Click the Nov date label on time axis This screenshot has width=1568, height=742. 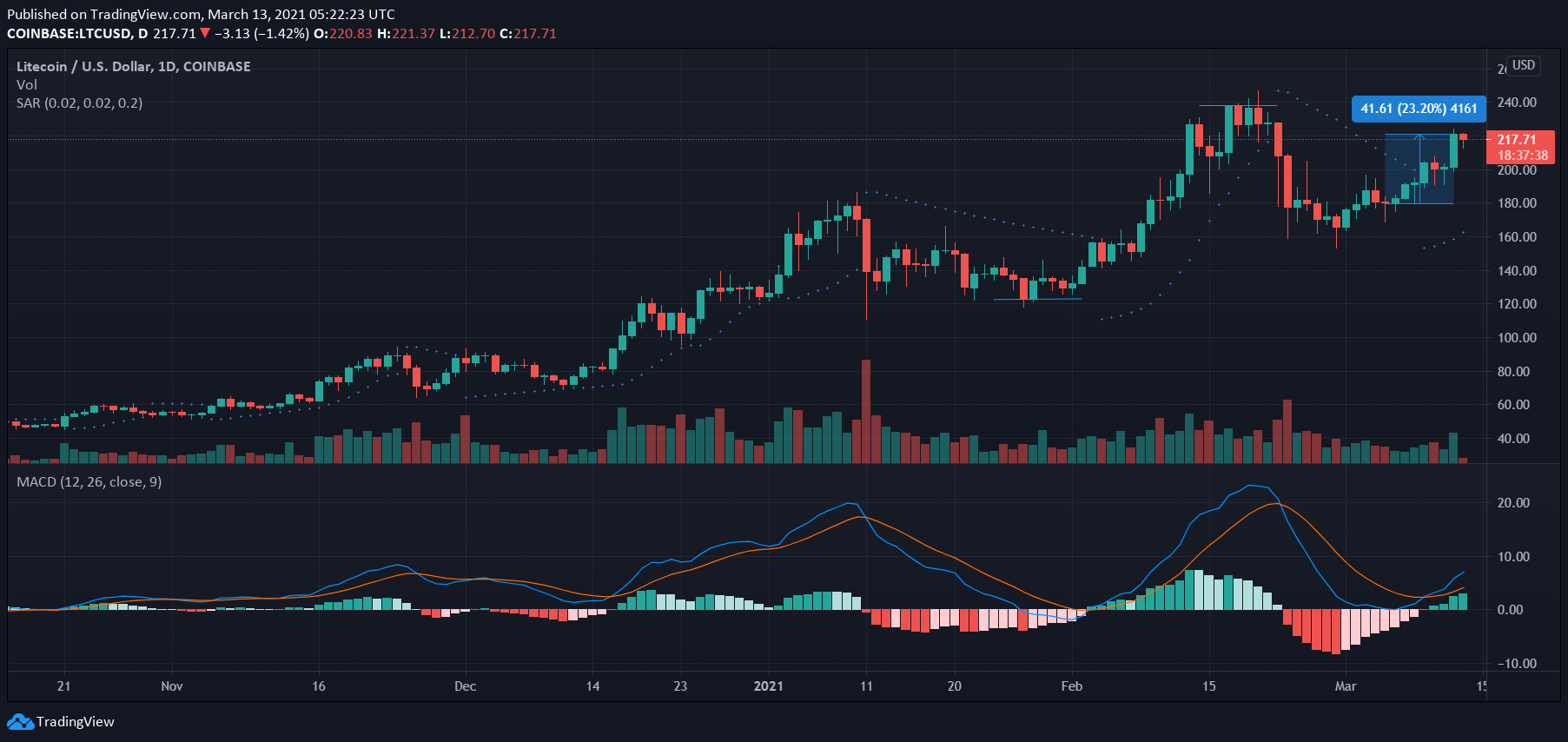click(x=172, y=686)
